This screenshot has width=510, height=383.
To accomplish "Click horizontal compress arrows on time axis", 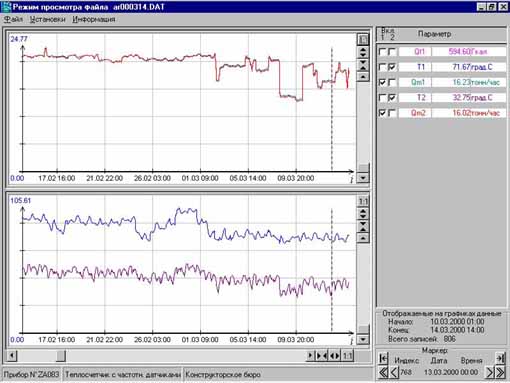I will (322, 356).
